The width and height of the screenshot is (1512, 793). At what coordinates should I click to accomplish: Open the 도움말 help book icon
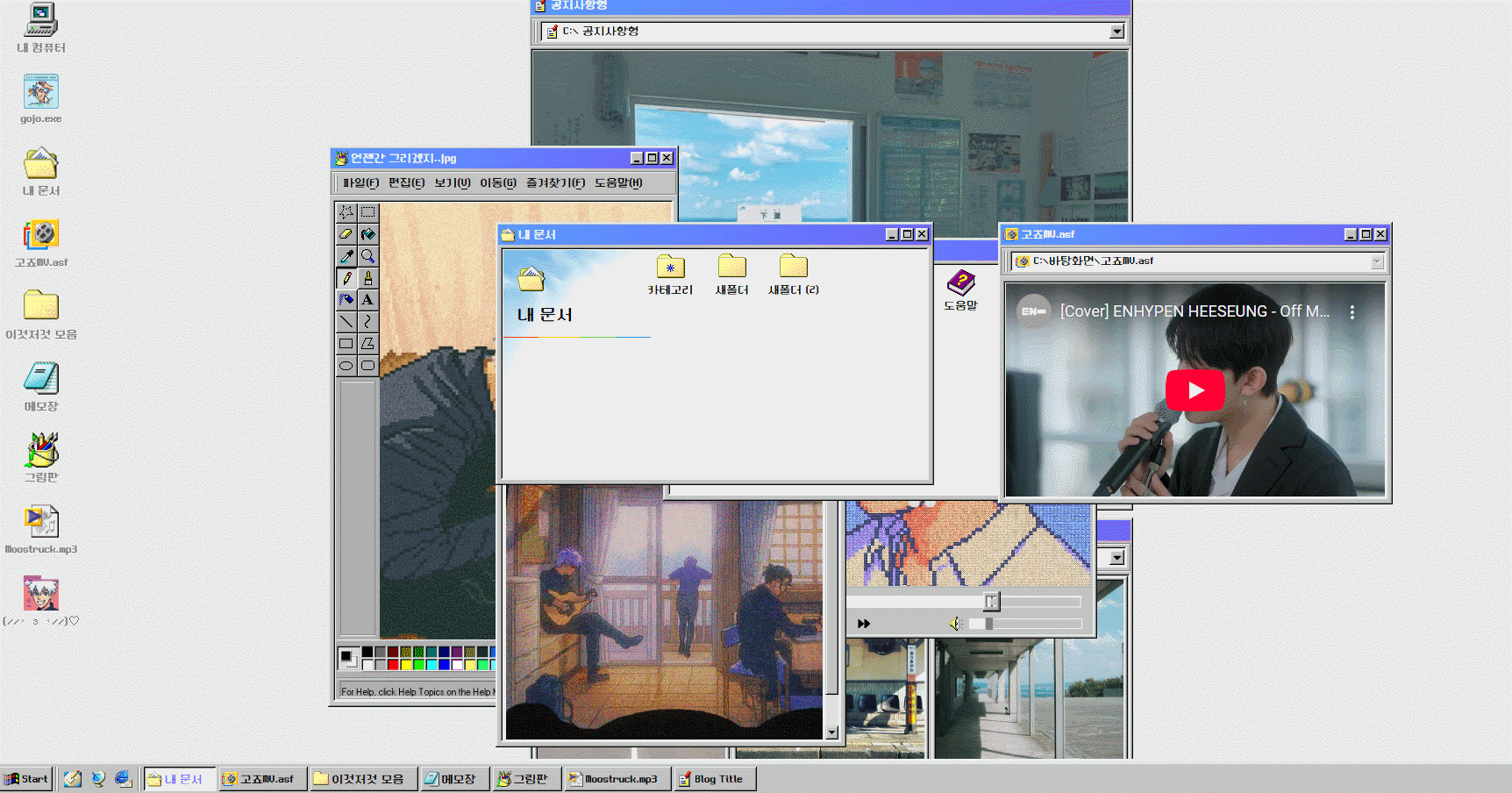(x=960, y=290)
